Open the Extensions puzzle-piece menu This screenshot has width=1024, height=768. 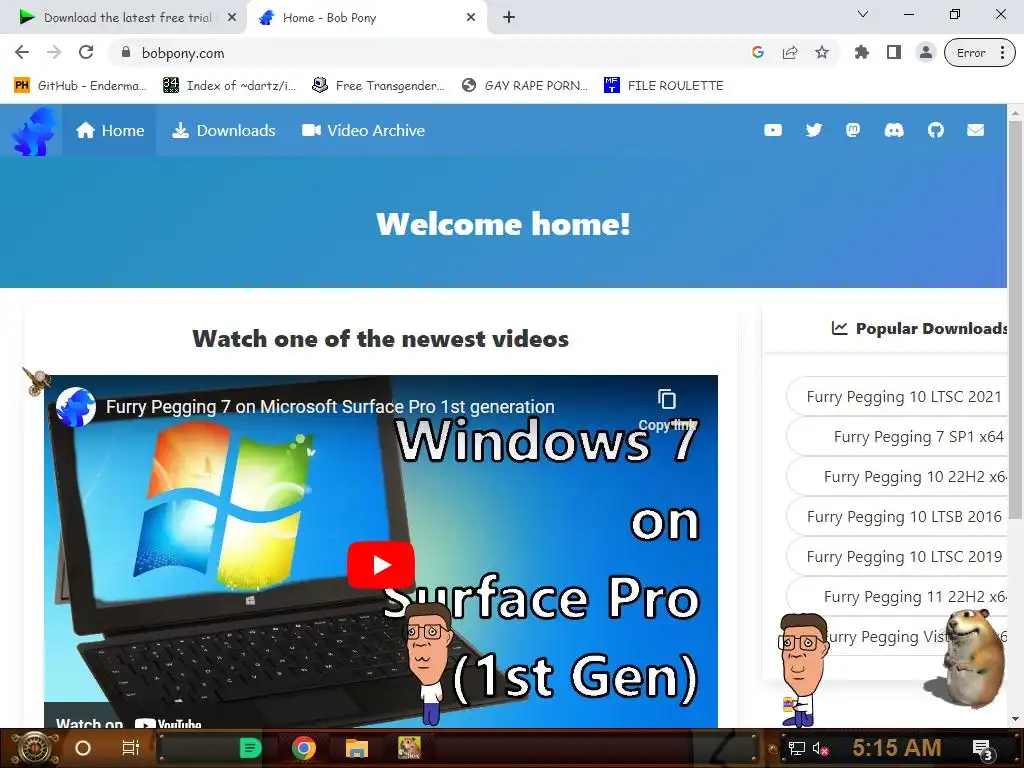pos(861,52)
